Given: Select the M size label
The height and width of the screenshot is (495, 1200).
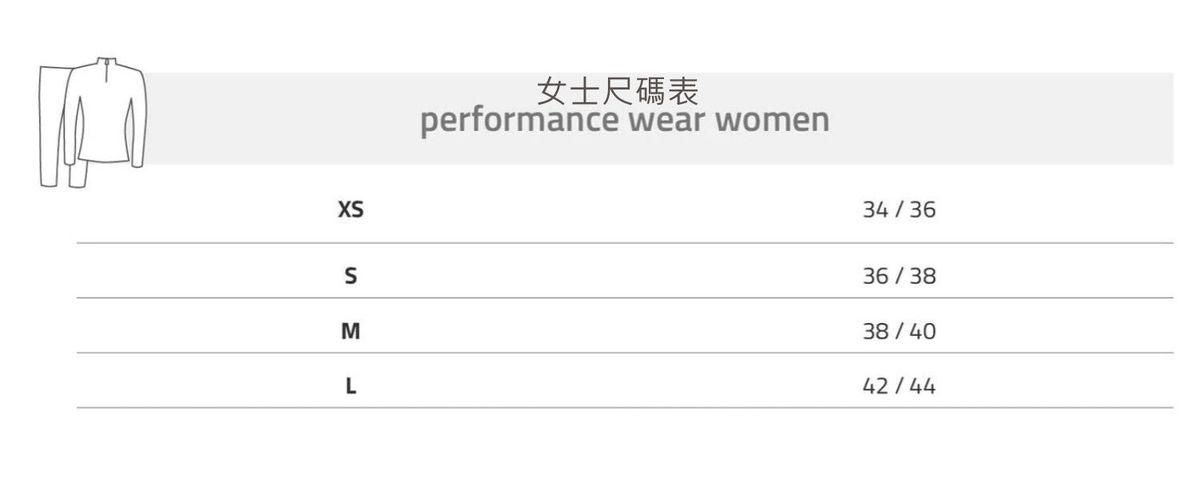Looking at the screenshot, I should click(351, 331).
